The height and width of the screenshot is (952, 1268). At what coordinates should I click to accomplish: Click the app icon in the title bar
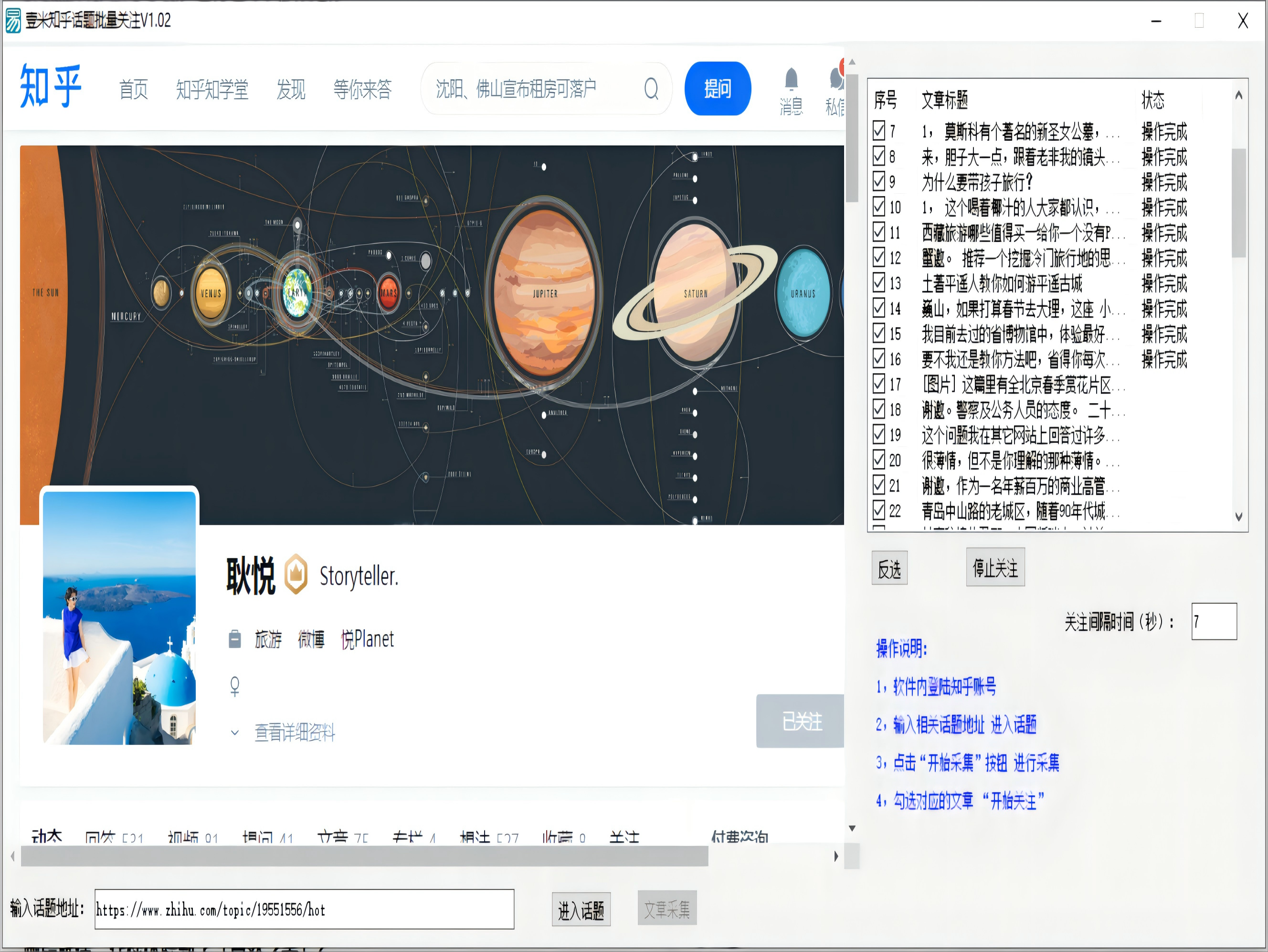click(13, 21)
